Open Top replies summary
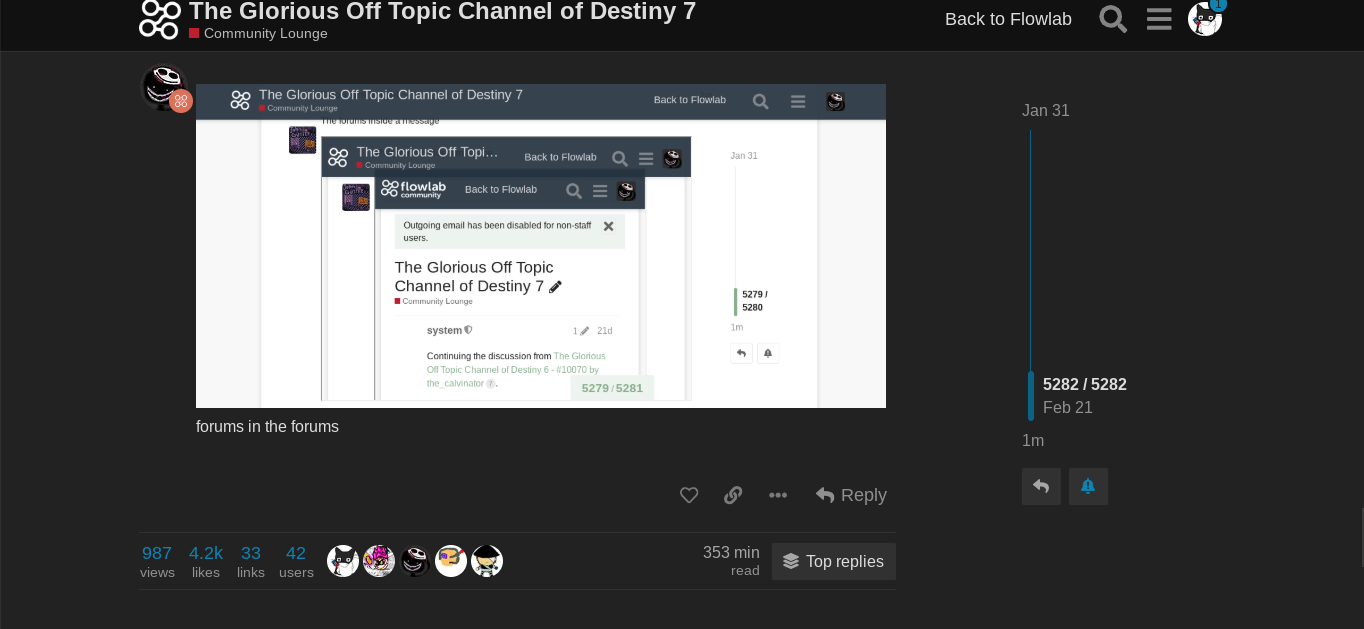Viewport: 1364px width, 629px height. pyautogui.click(x=834, y=561)
